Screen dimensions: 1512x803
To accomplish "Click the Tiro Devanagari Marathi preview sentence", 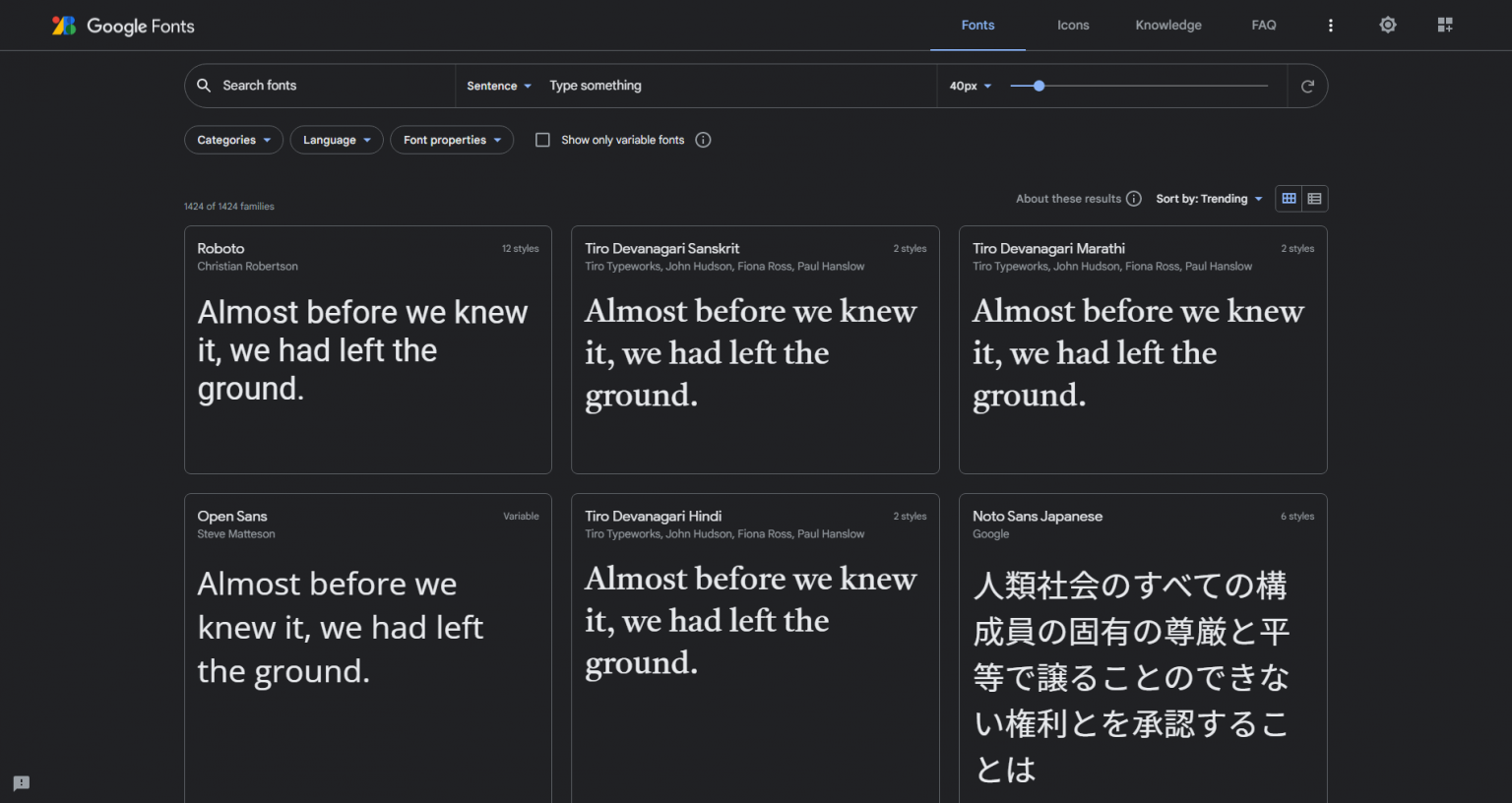I will (x=1138, y=352).
